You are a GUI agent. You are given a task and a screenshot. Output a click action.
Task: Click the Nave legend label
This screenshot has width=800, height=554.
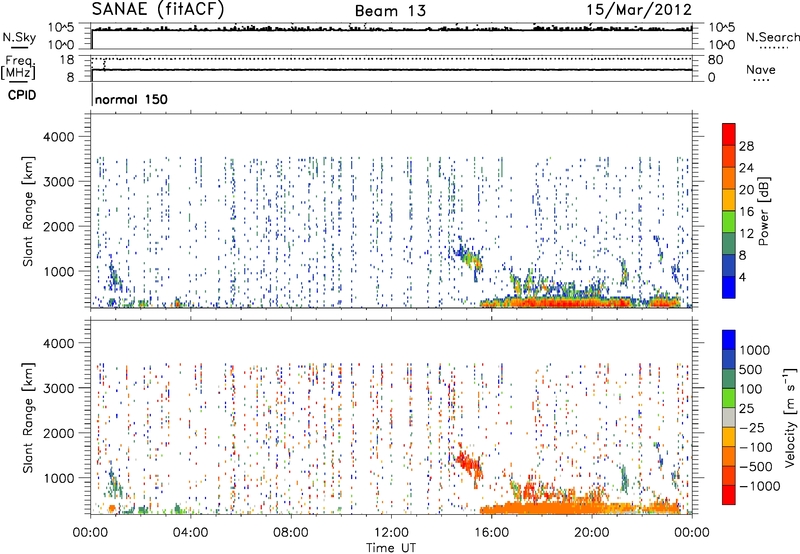761,69
